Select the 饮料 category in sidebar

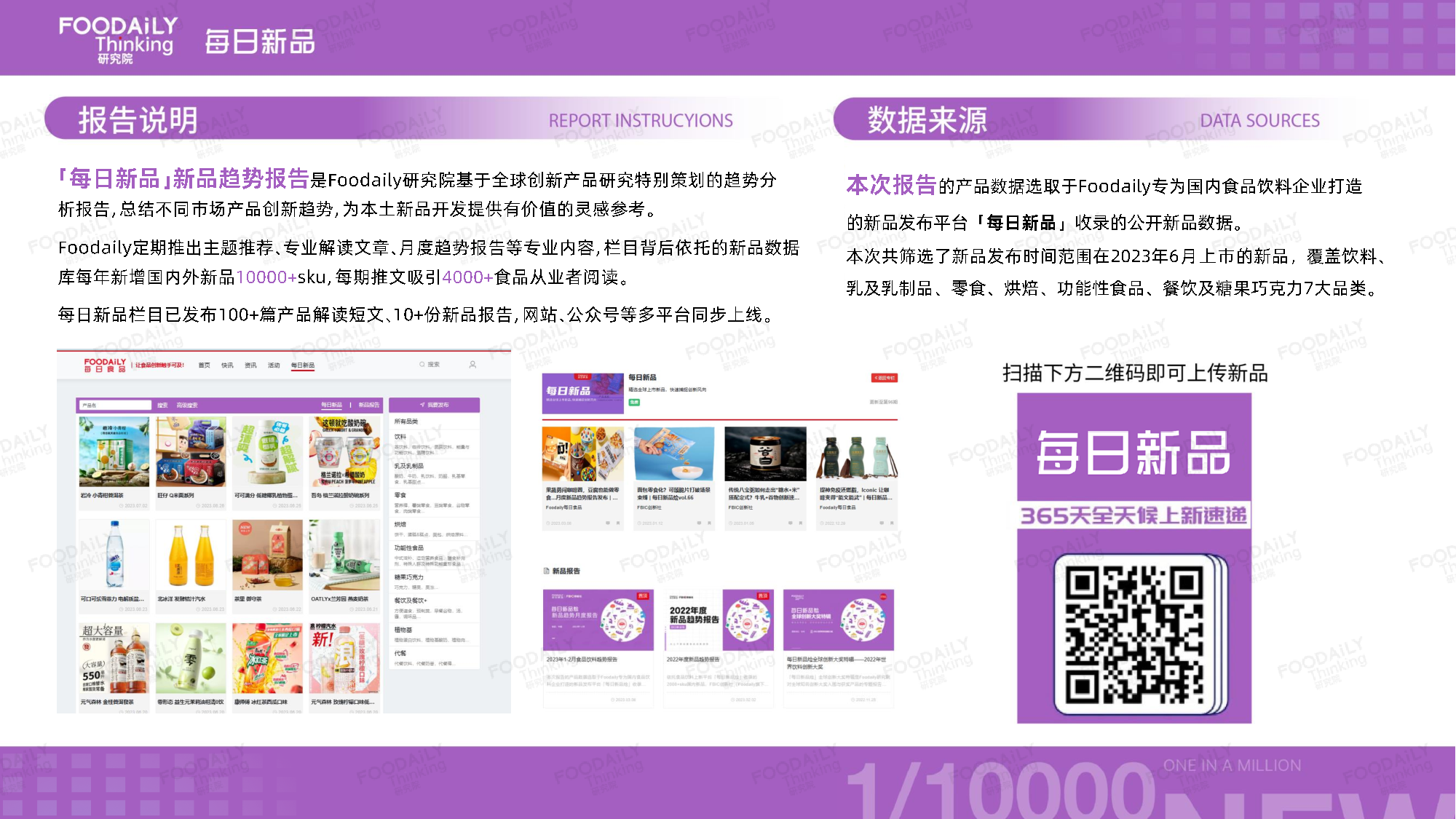coord(400,437)
